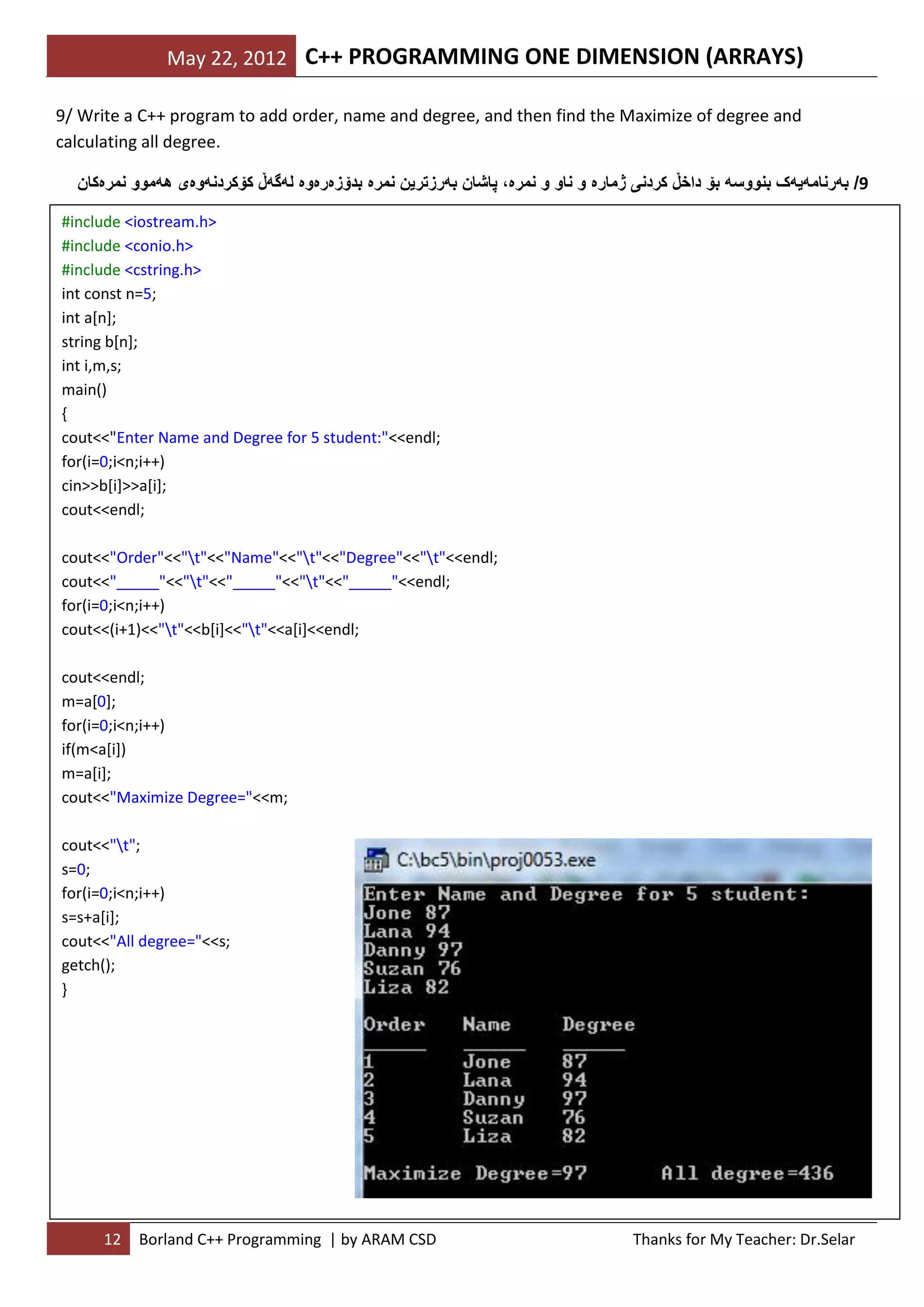Click the console 'Name' column header
The image size is (924, 1307).
486,1024
